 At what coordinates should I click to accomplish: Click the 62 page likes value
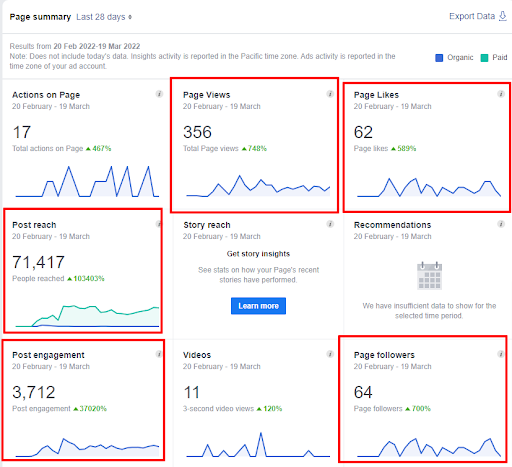pos(363,132)
